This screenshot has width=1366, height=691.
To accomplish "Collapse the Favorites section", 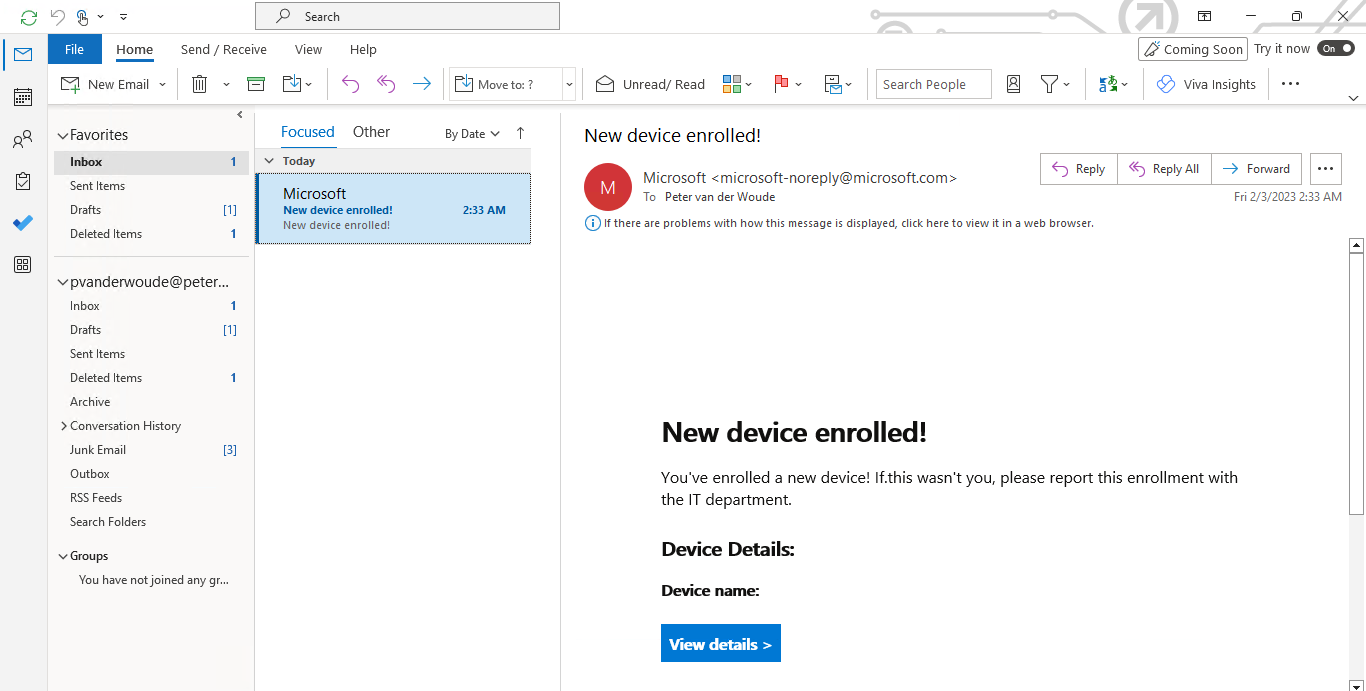I will (x=63, y=135).
